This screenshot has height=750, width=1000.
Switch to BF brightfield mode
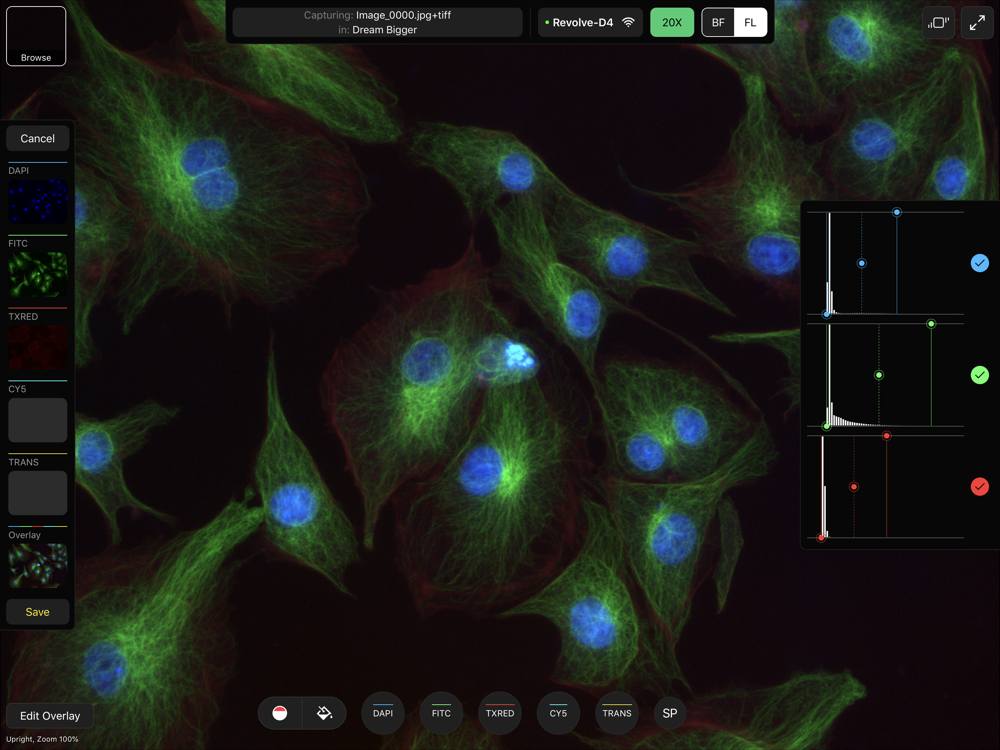(718, 22)
